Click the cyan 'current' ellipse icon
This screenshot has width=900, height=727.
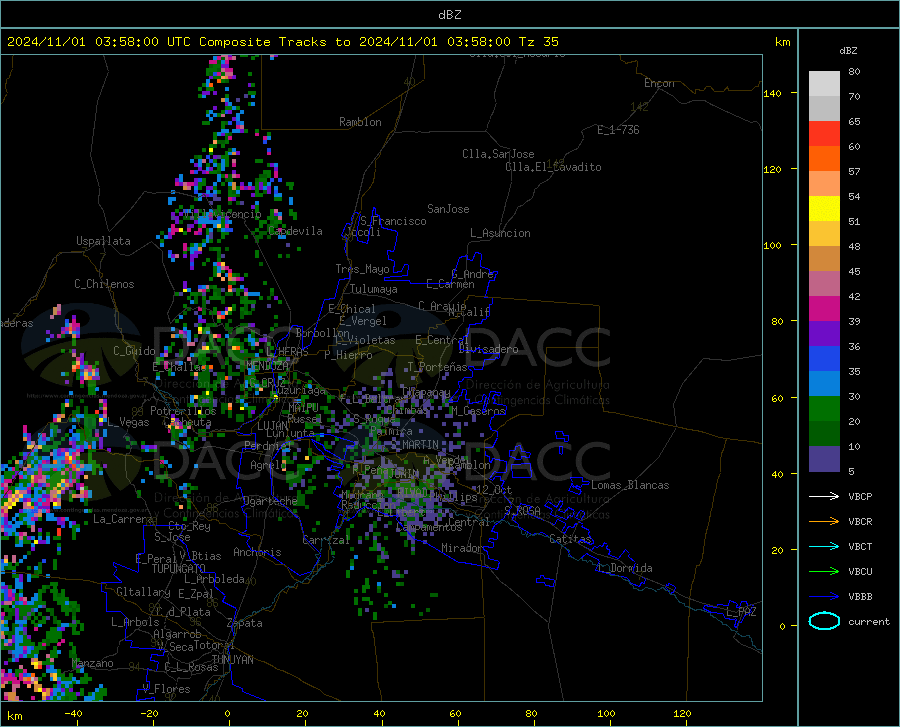(x=824, y=621)
